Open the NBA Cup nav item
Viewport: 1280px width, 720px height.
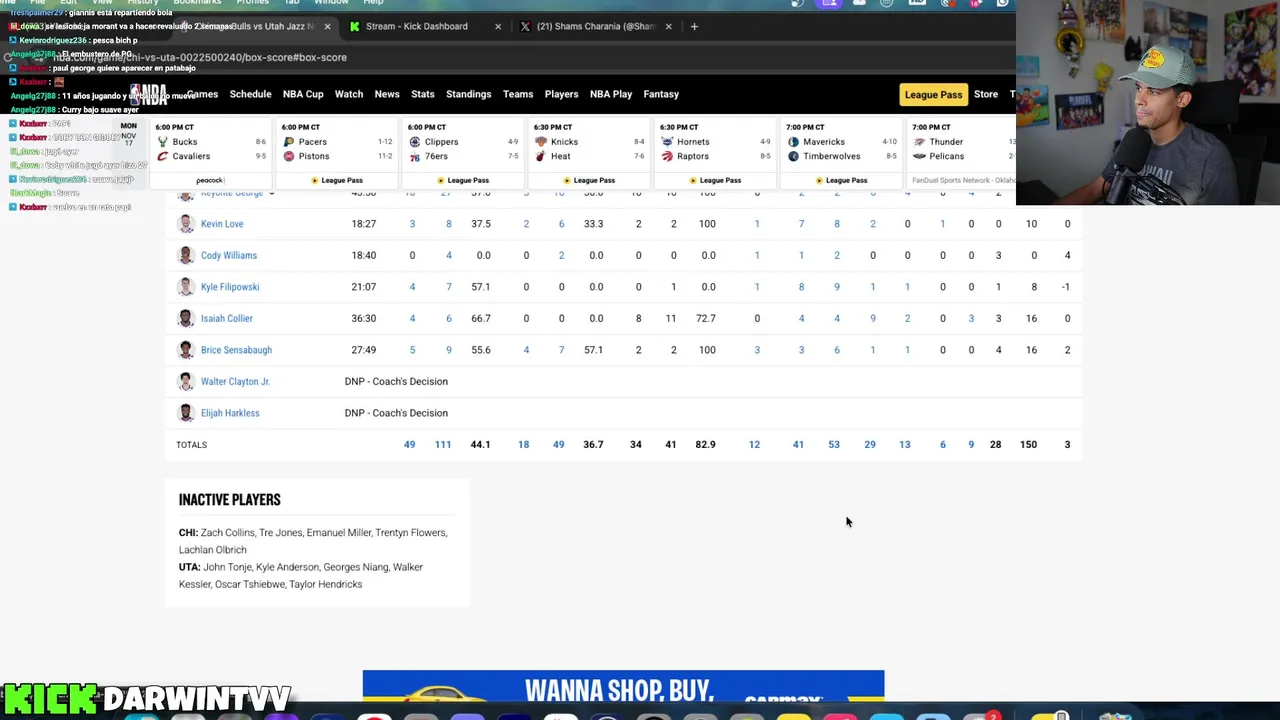(303, 94)
